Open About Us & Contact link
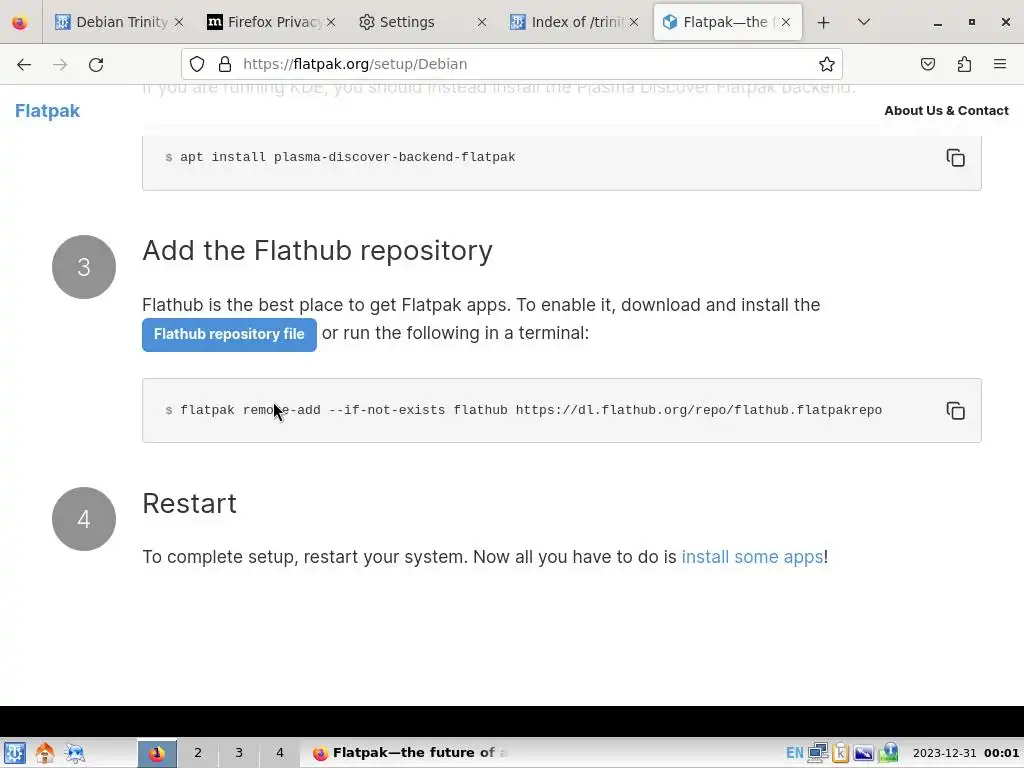This screenshot has height=768, width=1024. coord(946,110)
